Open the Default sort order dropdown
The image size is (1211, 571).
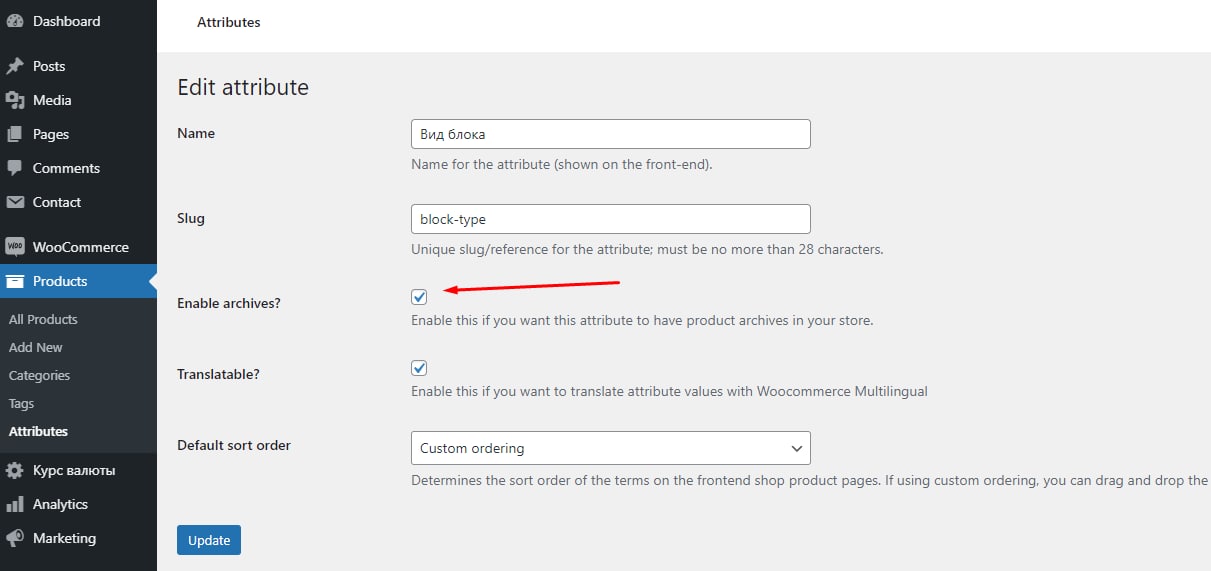click(x=611, y=448)
